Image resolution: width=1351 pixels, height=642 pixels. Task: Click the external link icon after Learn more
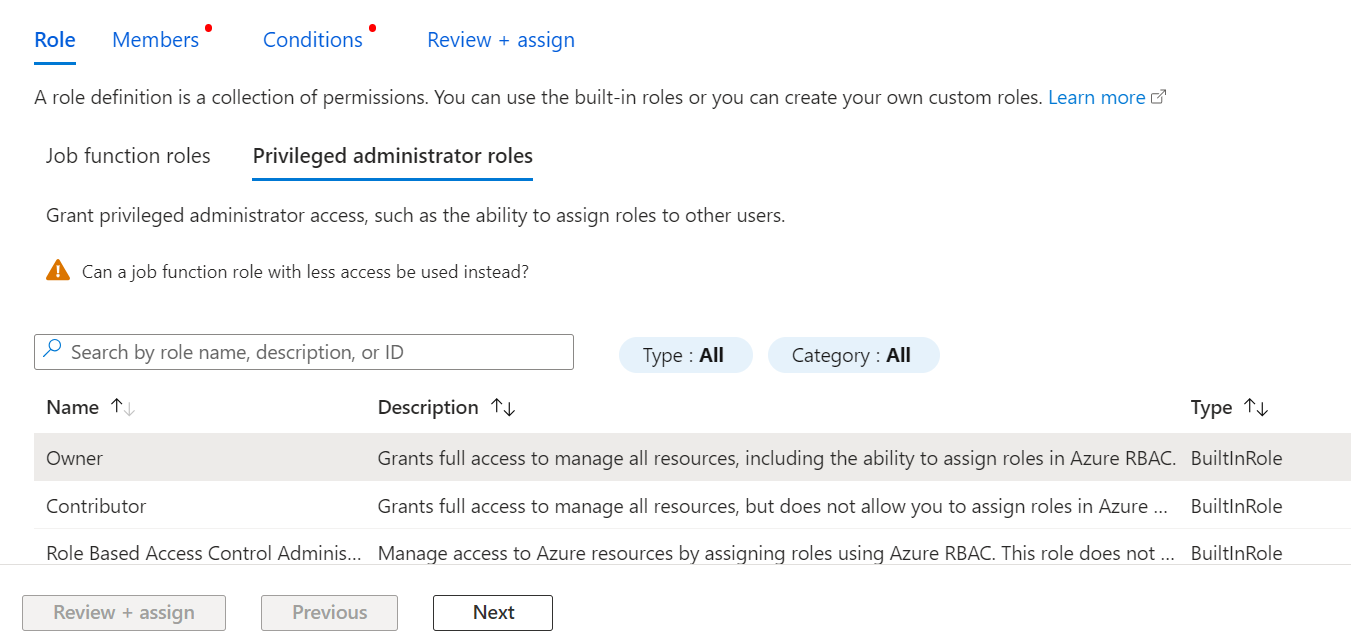click(1159, 98)
